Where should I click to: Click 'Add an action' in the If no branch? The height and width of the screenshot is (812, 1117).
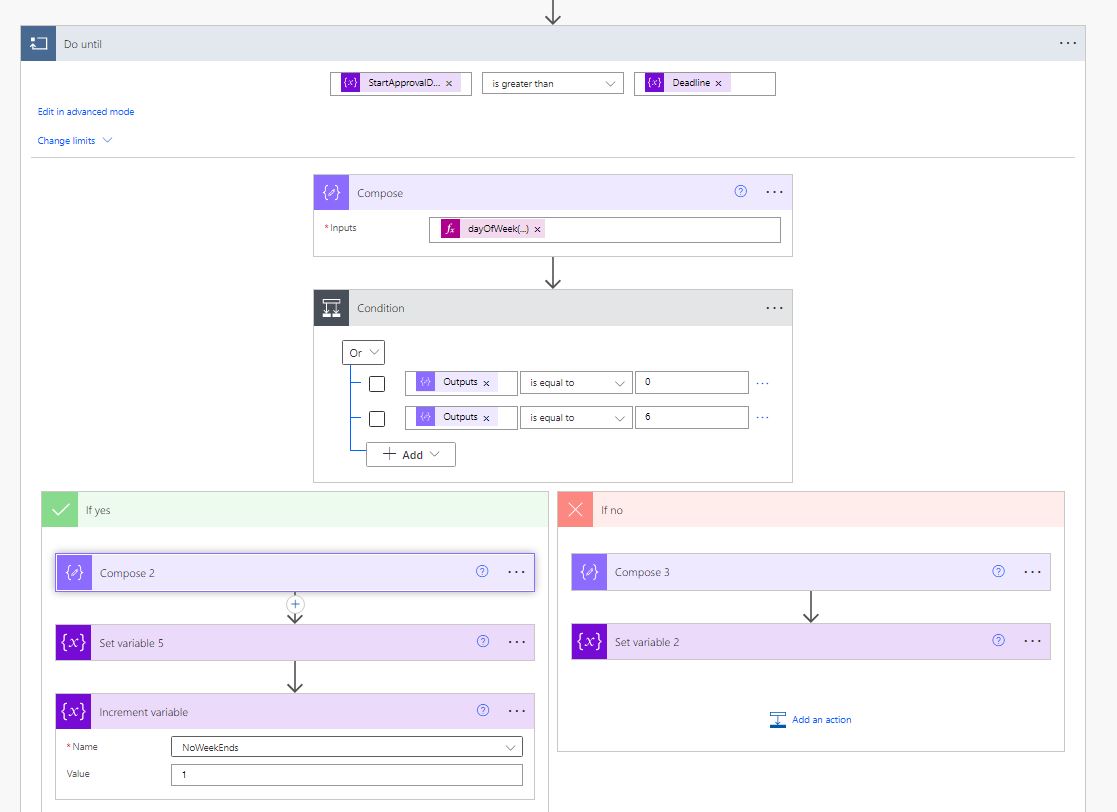point(810,719)
